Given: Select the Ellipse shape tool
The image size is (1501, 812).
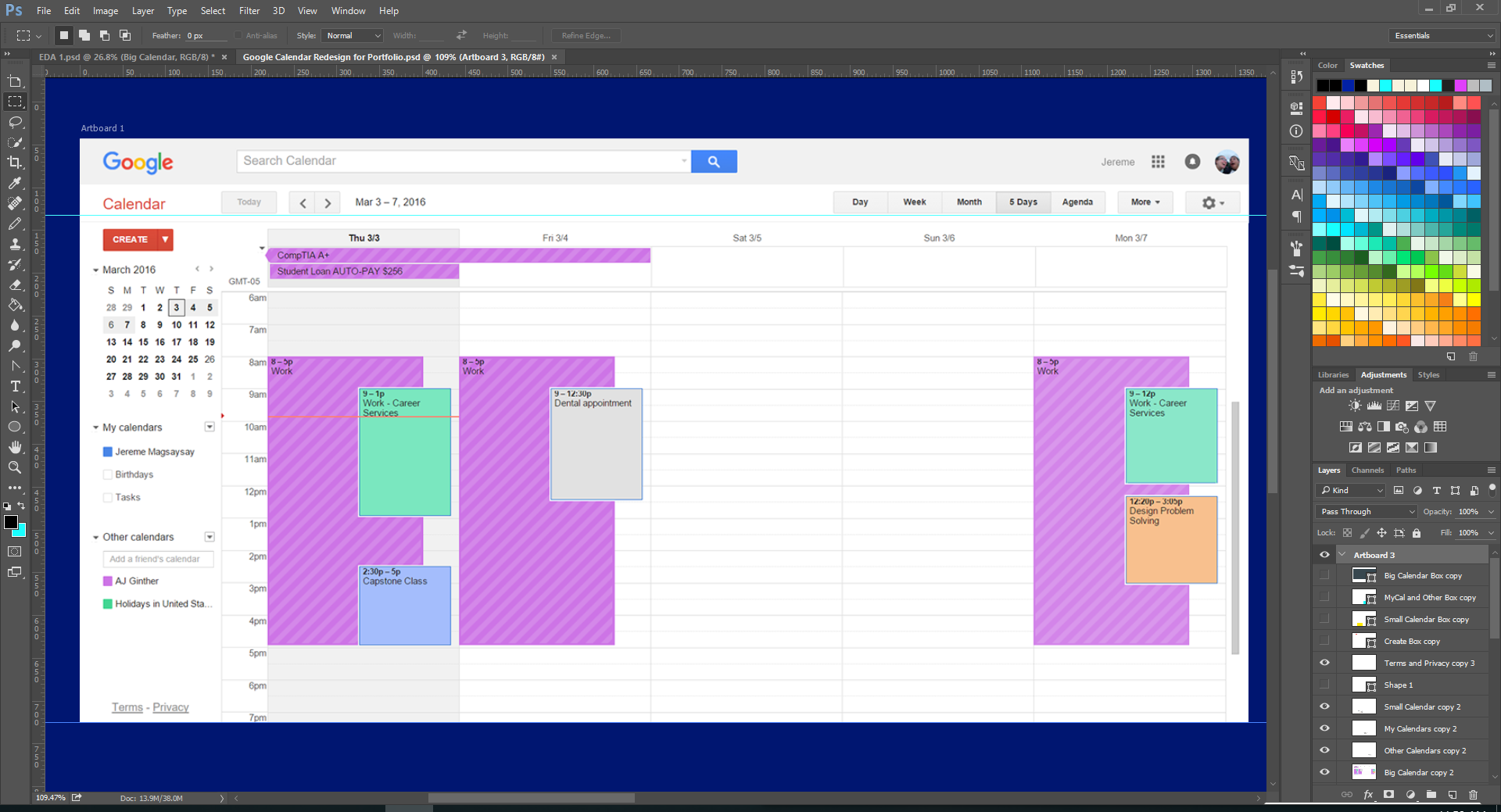Looking at the screenshot, I should tap(15, 427).
